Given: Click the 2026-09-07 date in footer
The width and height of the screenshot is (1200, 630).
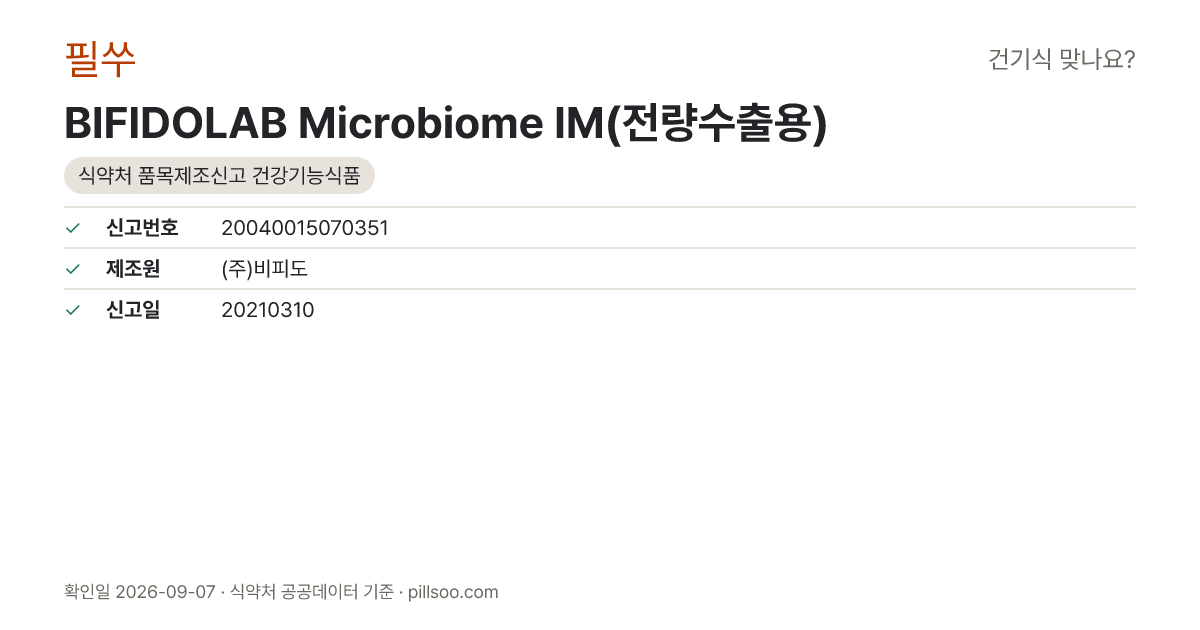Looking at the screenshot, I should 165,592.
